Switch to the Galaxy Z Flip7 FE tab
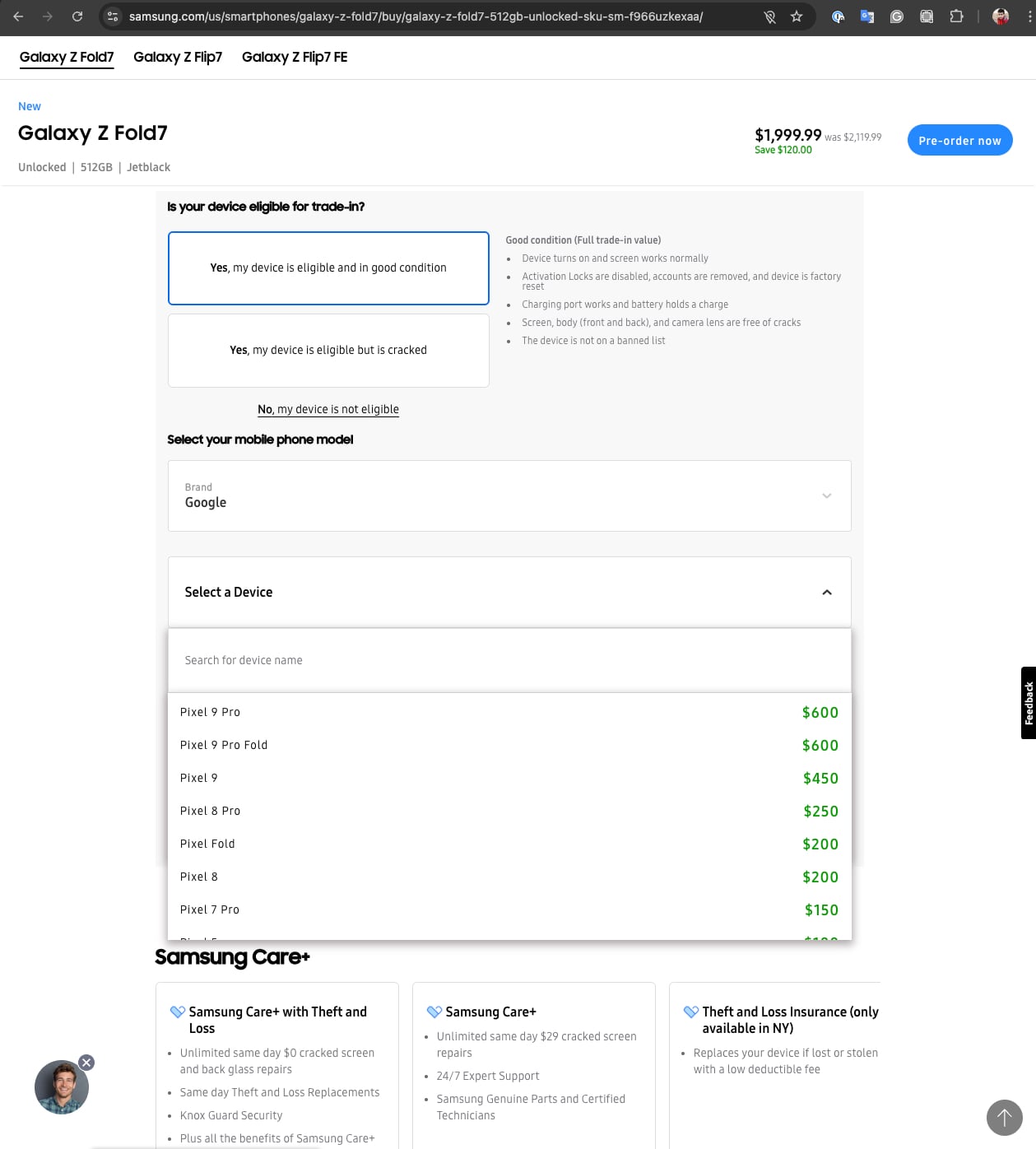 click(x=295, y=57)
